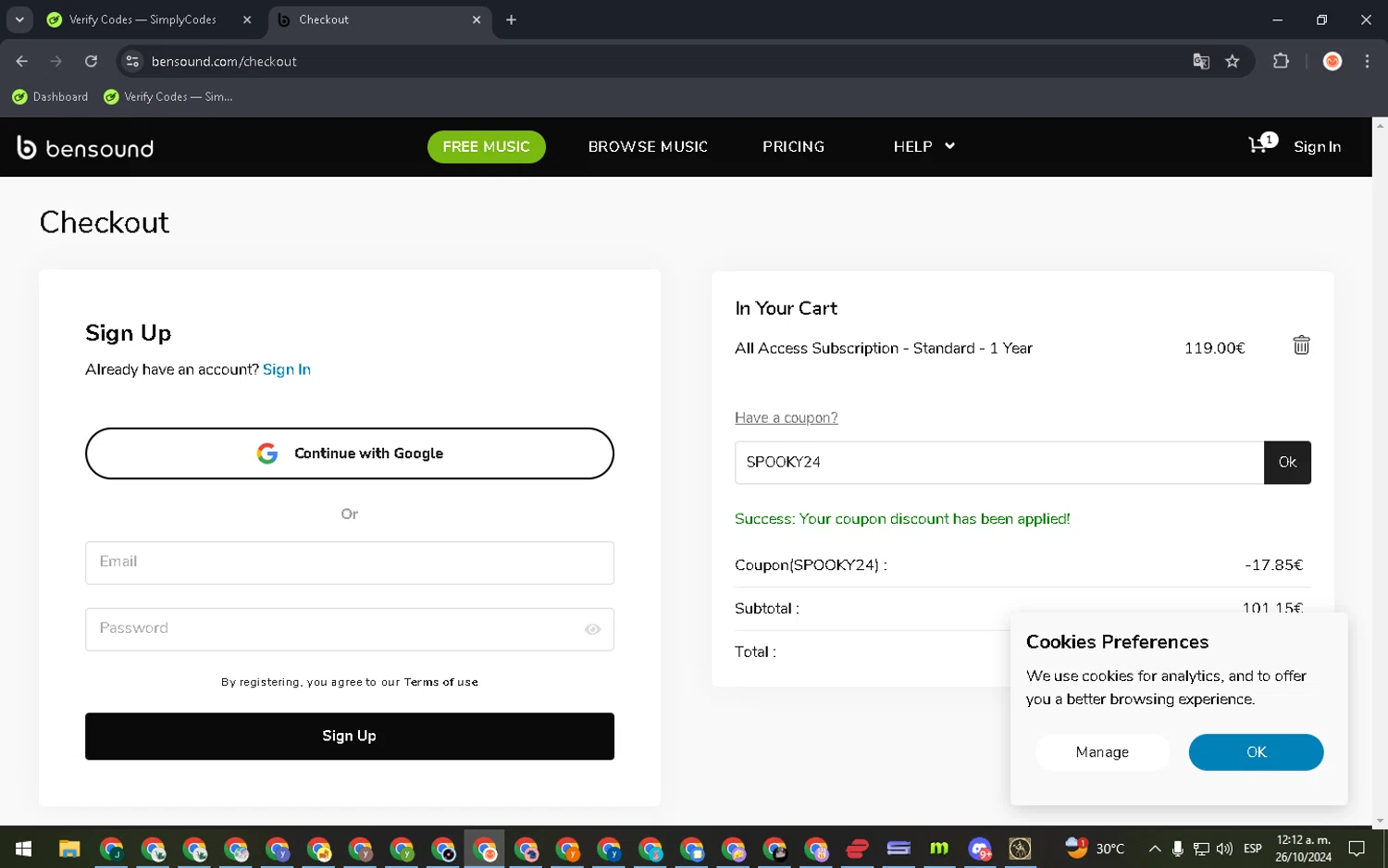Expand the HELP dropdown menu
The width and height of the screenshot is (1388, 868).
coord(923,146)
